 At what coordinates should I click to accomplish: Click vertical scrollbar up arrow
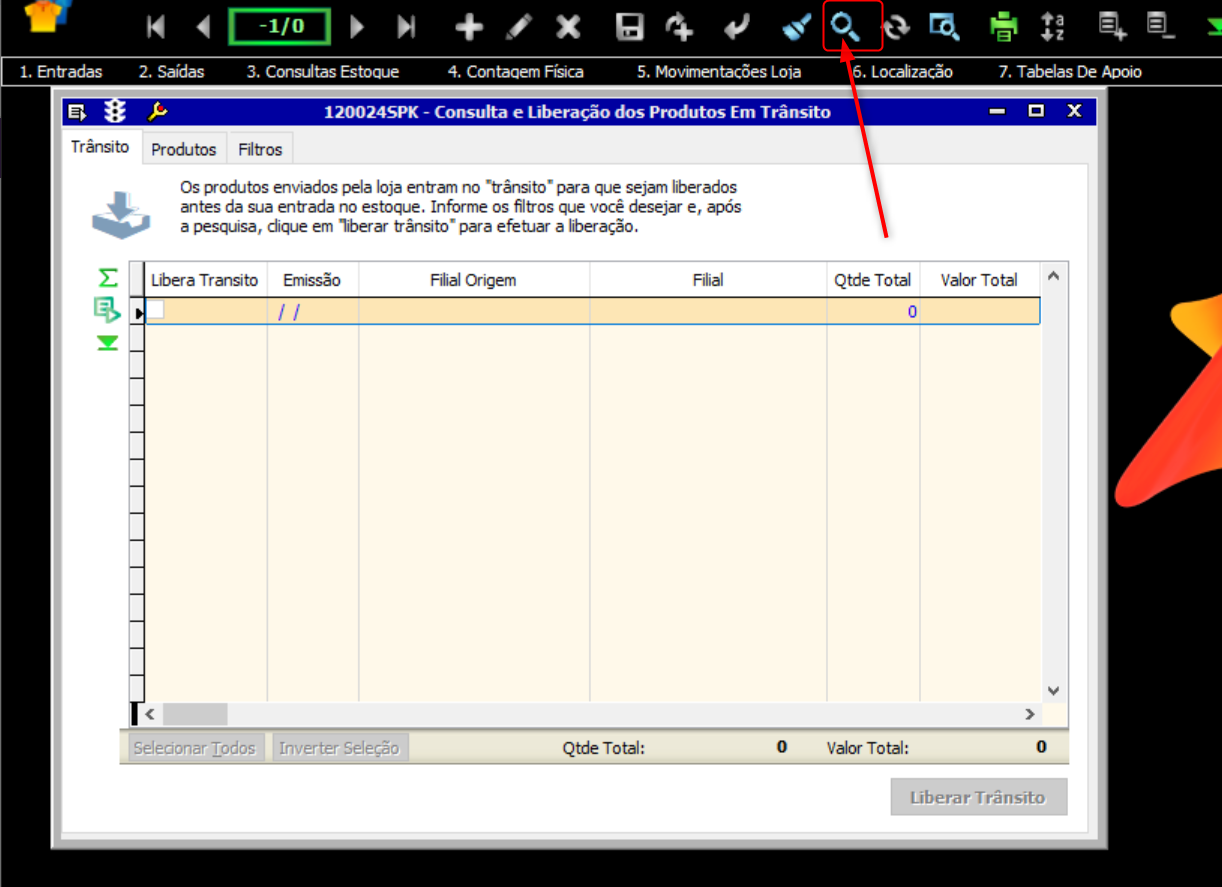pyautogui.click(x=1053, y=276)
